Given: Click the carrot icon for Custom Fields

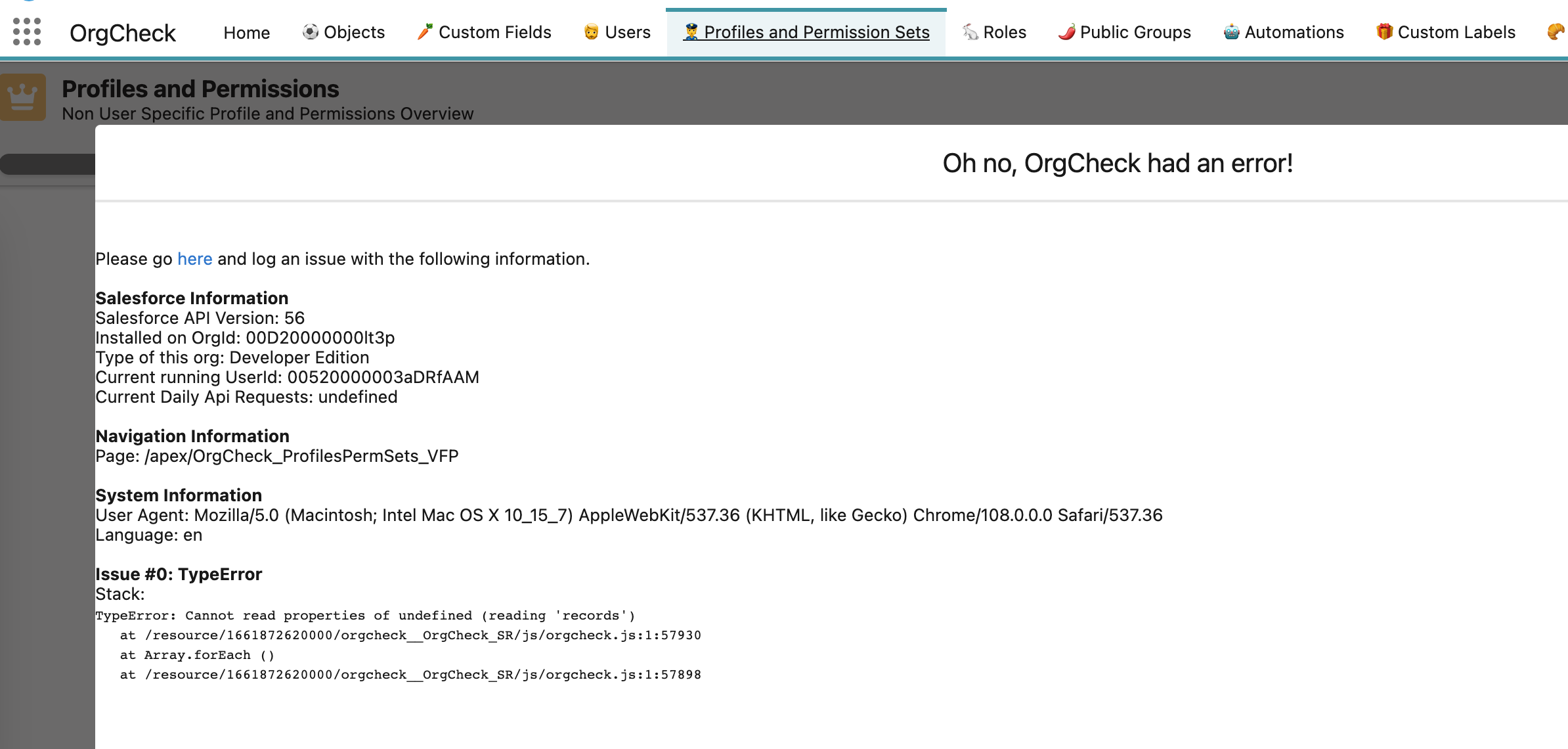Looking at the screenshot, I should 424,30.
